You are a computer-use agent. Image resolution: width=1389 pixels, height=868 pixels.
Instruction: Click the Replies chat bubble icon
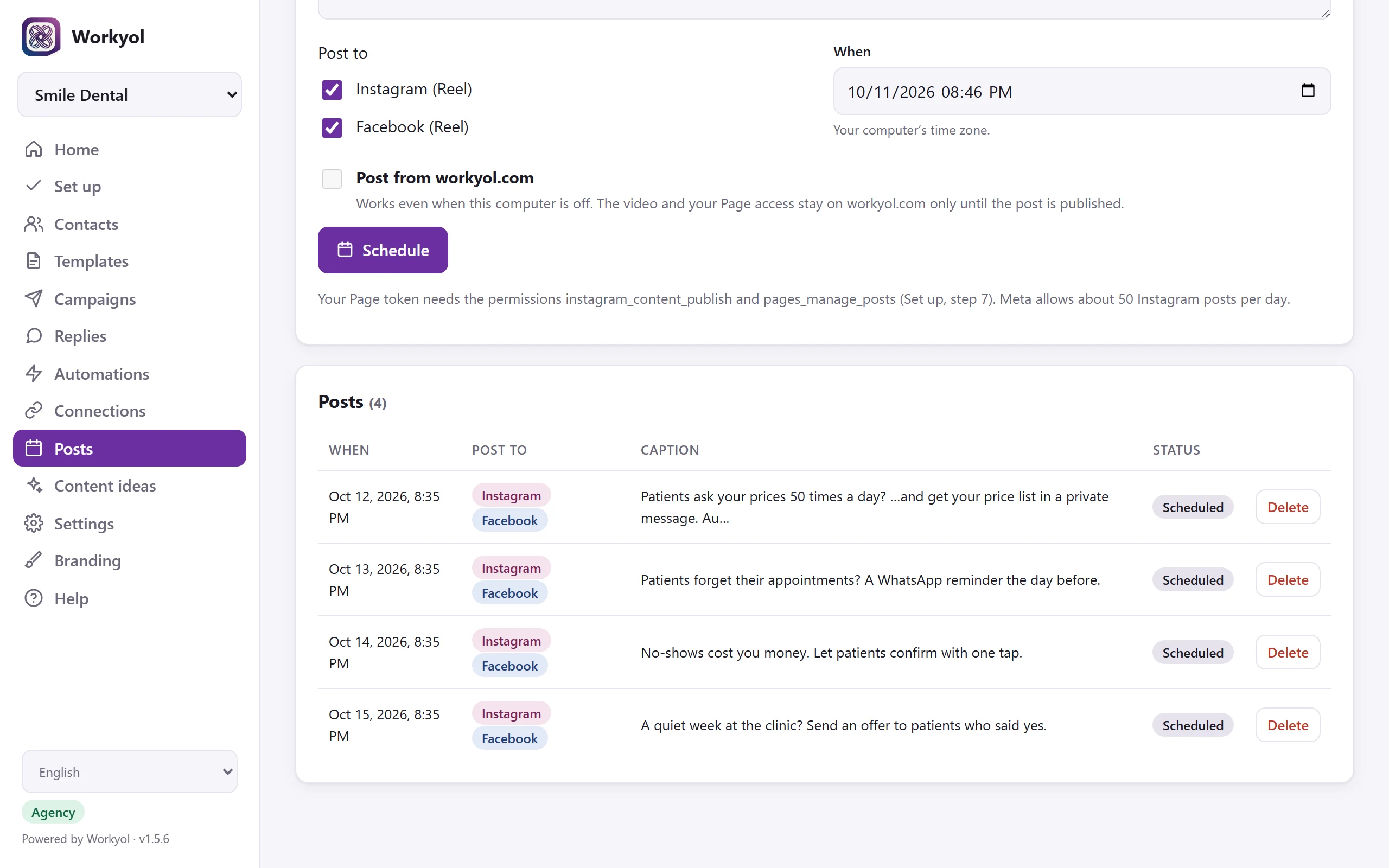[34, 336]
